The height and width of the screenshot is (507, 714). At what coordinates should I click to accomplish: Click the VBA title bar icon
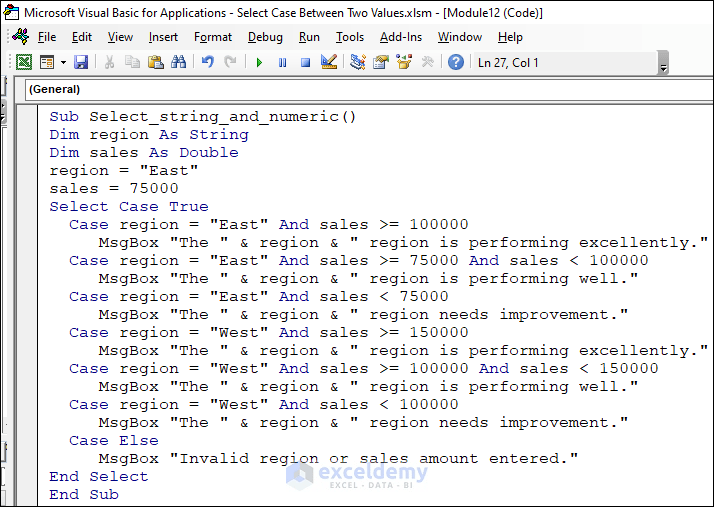coord(11,12)
